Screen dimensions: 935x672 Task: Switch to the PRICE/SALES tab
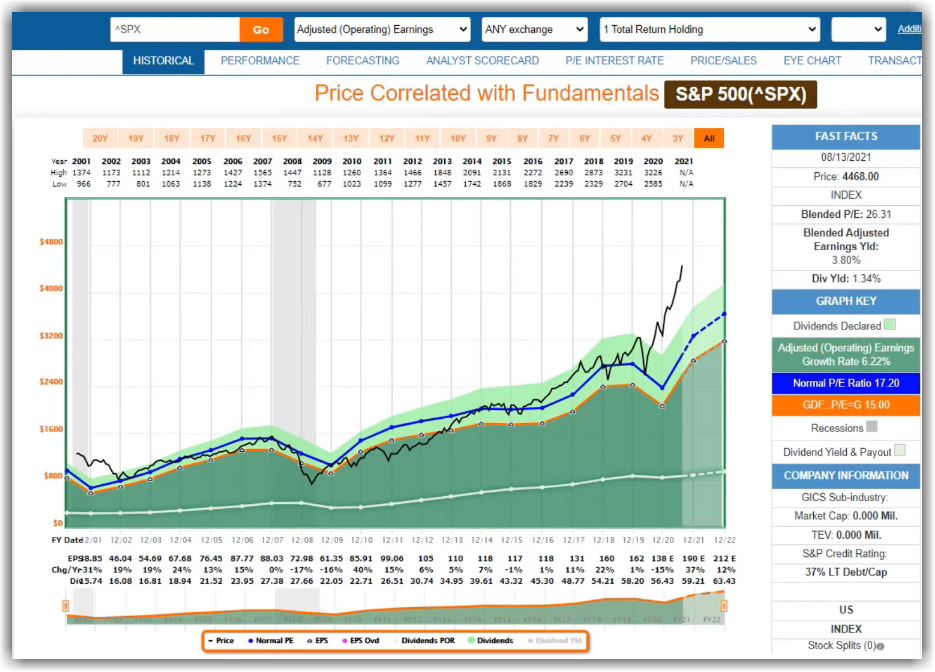tap(723, 61)
